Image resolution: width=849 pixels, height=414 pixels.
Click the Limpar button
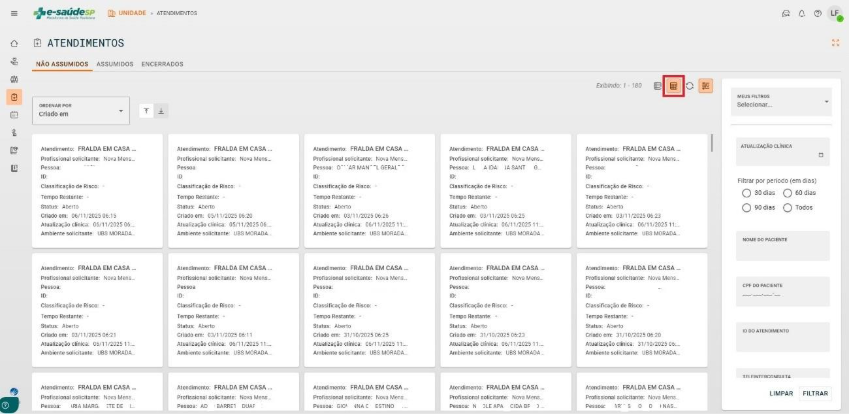pyautogui.click(x=781, y=393)
